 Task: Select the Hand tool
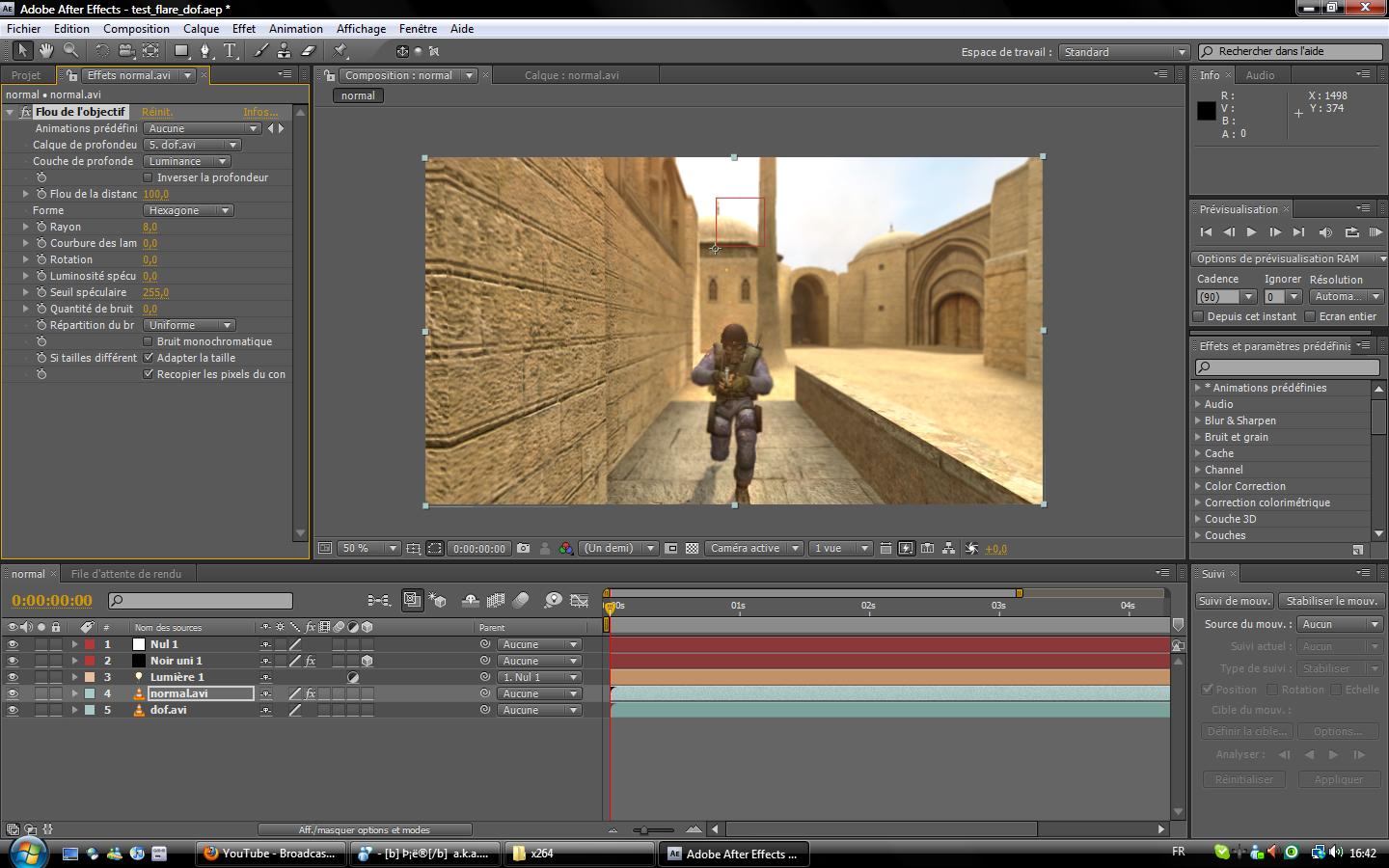click(46, 50)
